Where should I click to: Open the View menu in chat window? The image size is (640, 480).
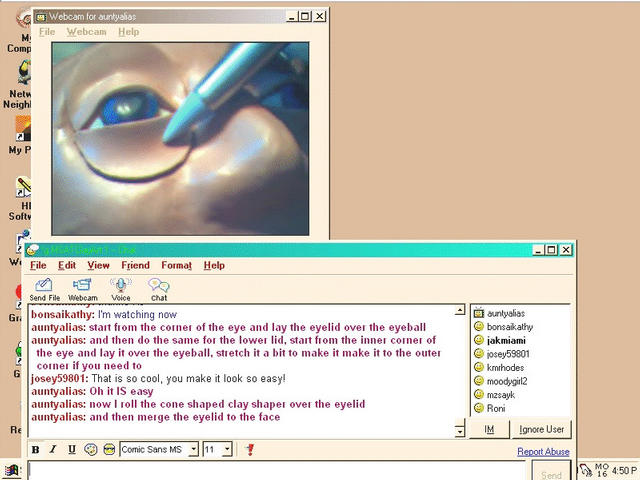(98, 265)
